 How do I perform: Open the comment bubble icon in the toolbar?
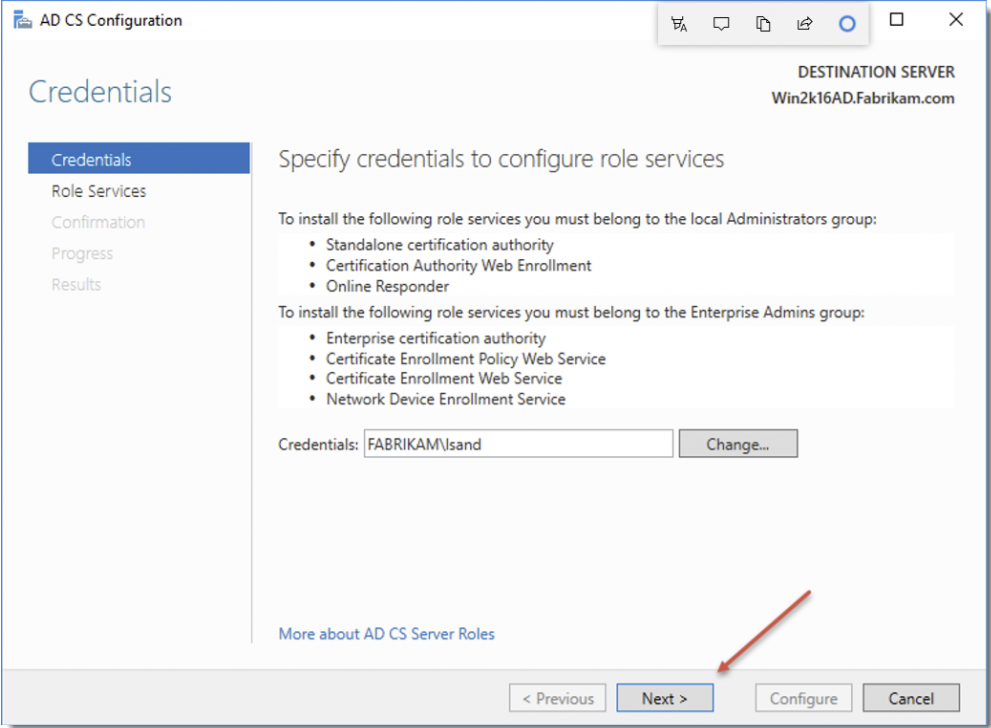[720, 24]
